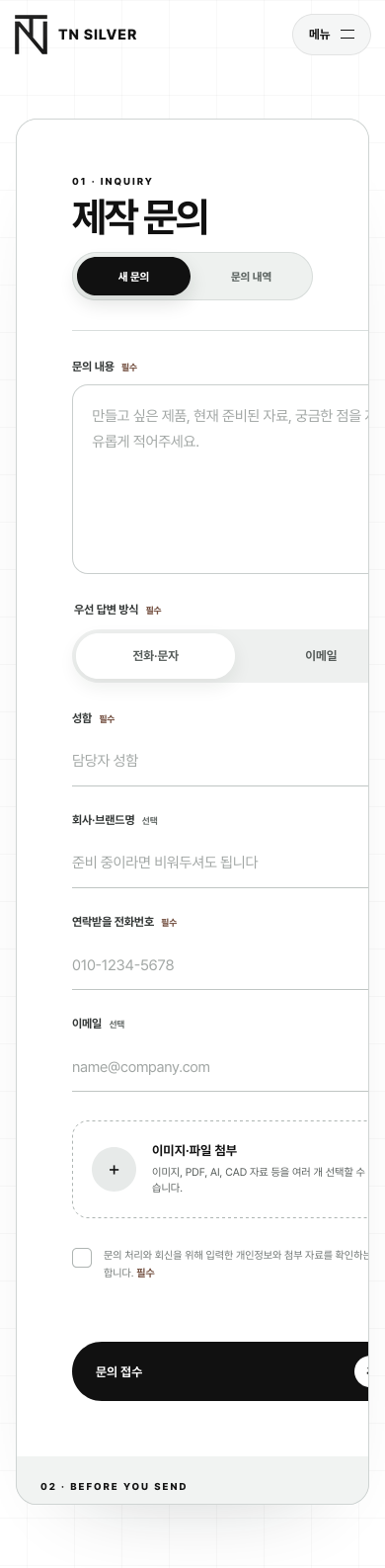The image size is (385, 1568).
Task: Click the TN Silver logo icon
Action: [x=31, y=35]
